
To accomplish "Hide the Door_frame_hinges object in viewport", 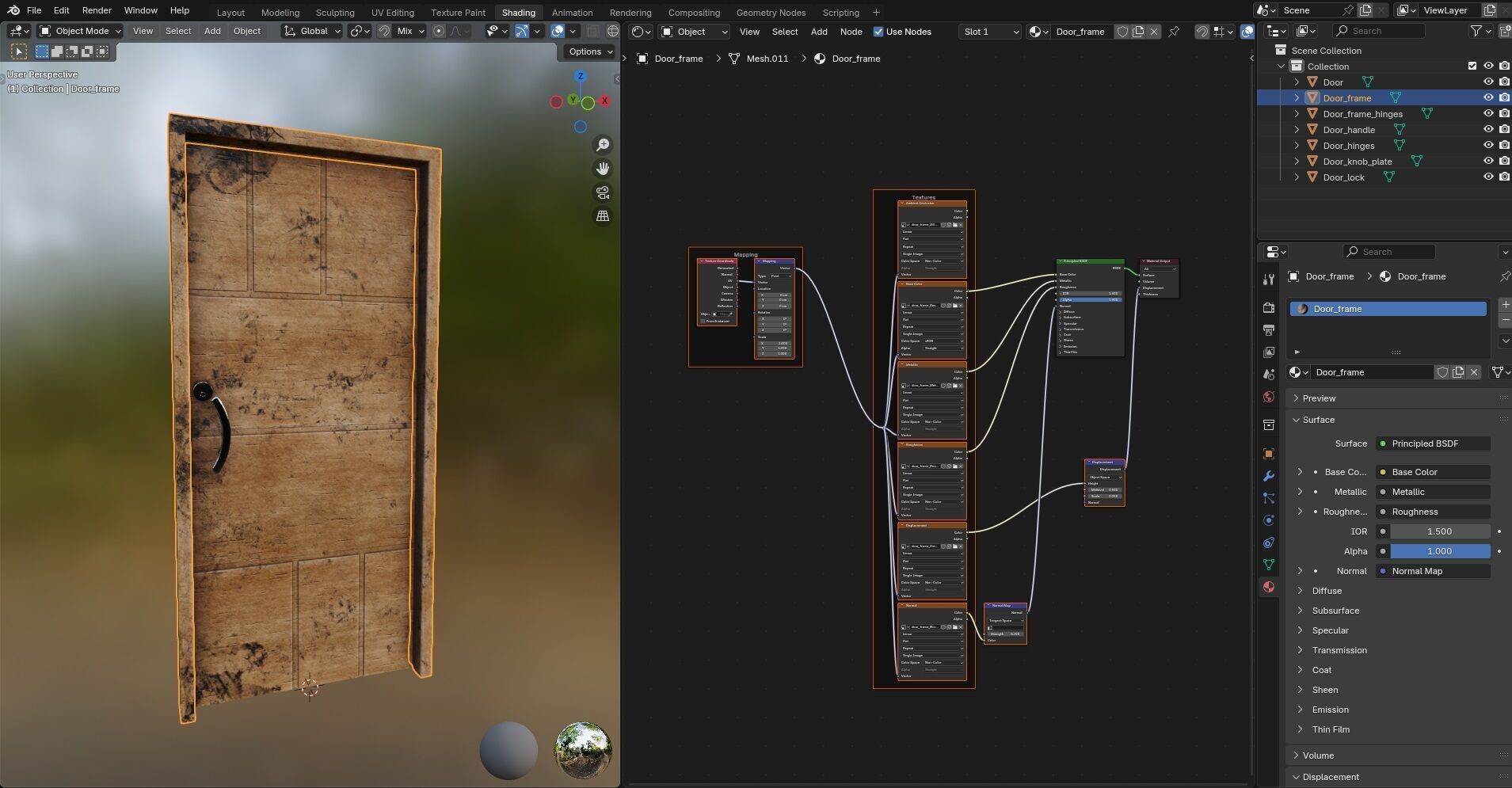I will coord(1488,113).
